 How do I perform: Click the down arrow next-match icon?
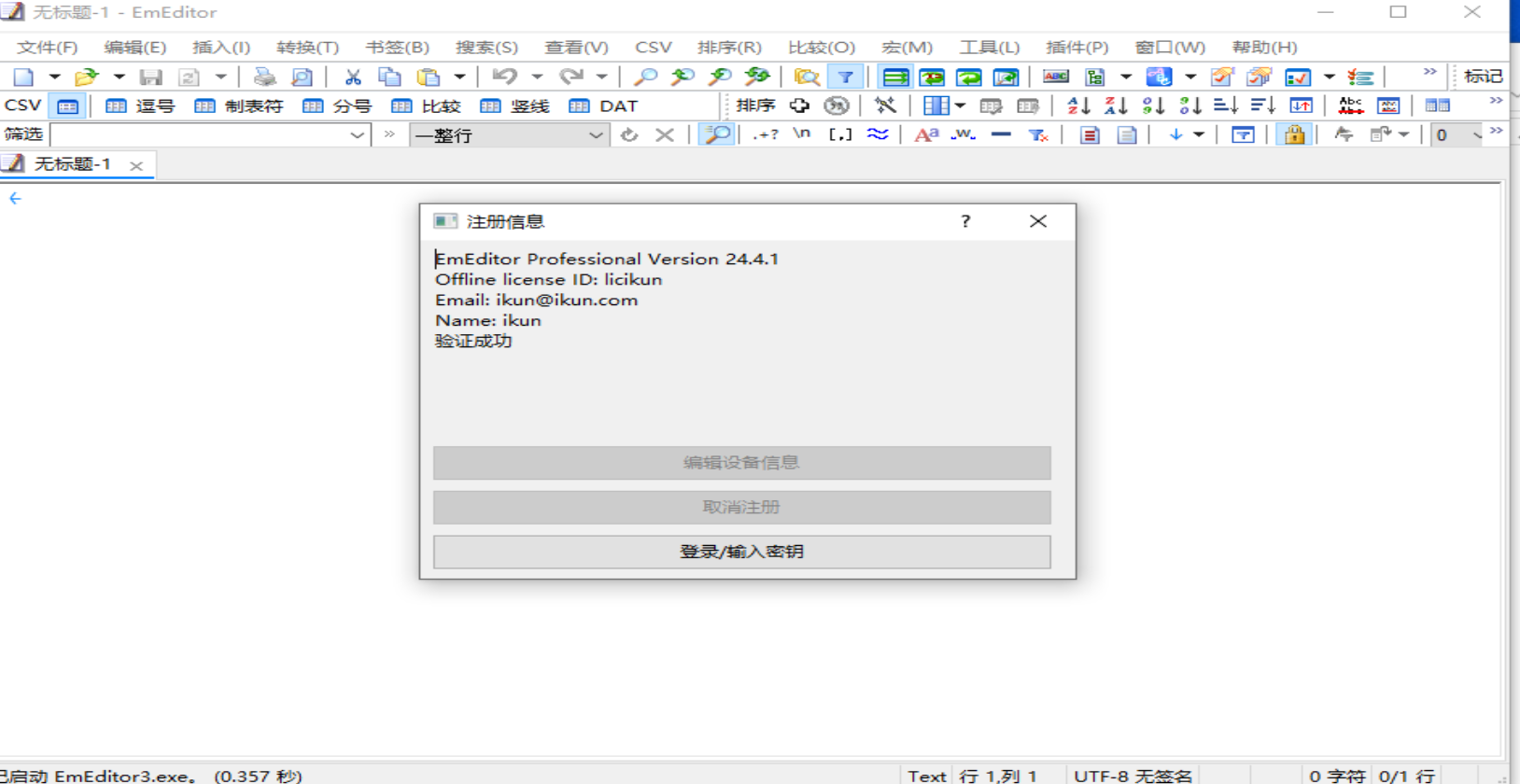click(x=1175, y=134)
